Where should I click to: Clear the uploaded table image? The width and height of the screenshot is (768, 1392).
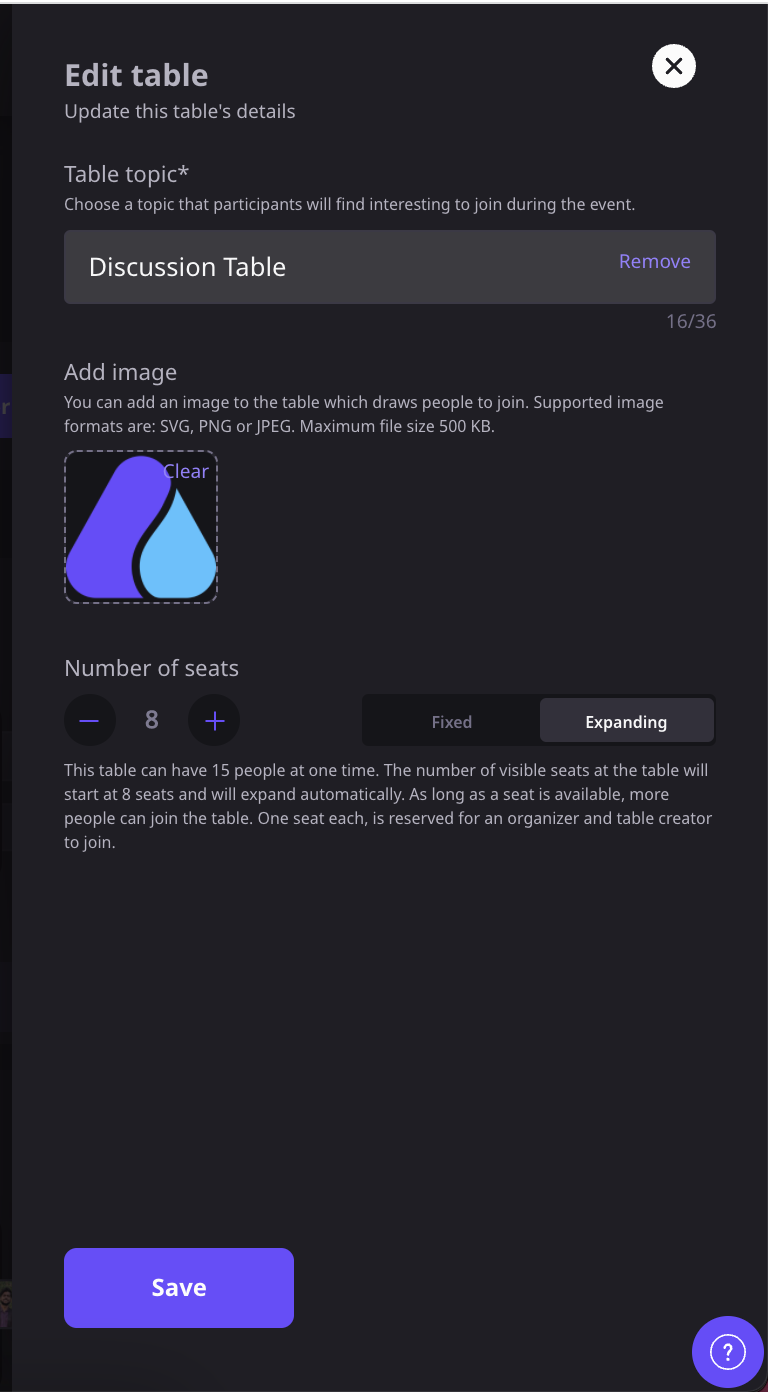click(186, 471)
